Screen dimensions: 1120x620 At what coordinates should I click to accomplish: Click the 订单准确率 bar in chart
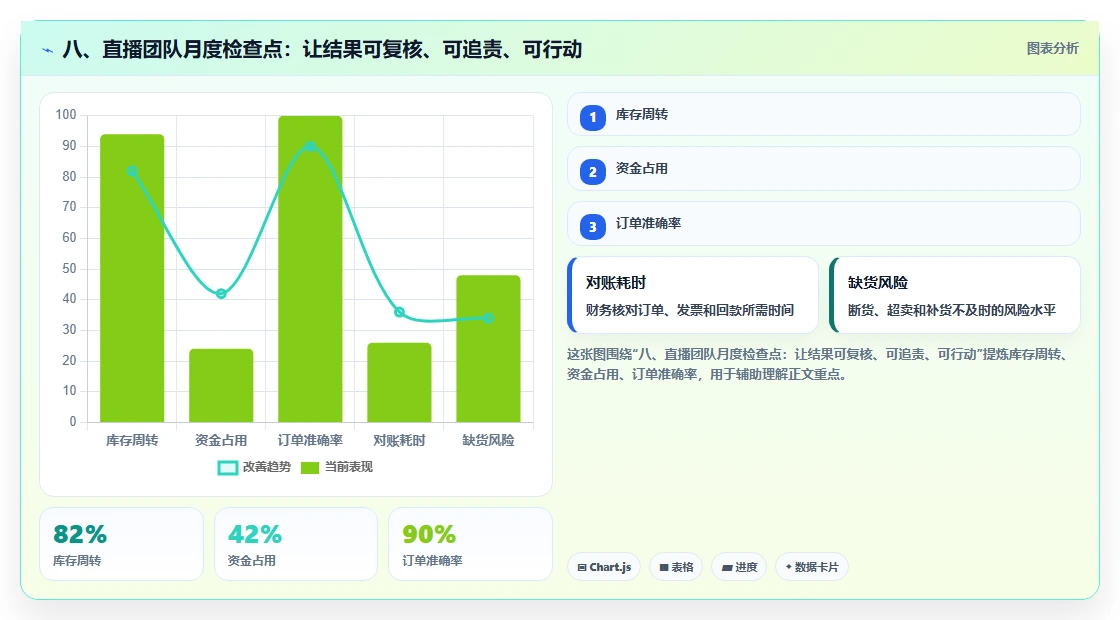pyautogui.click(x=310, y=269)
